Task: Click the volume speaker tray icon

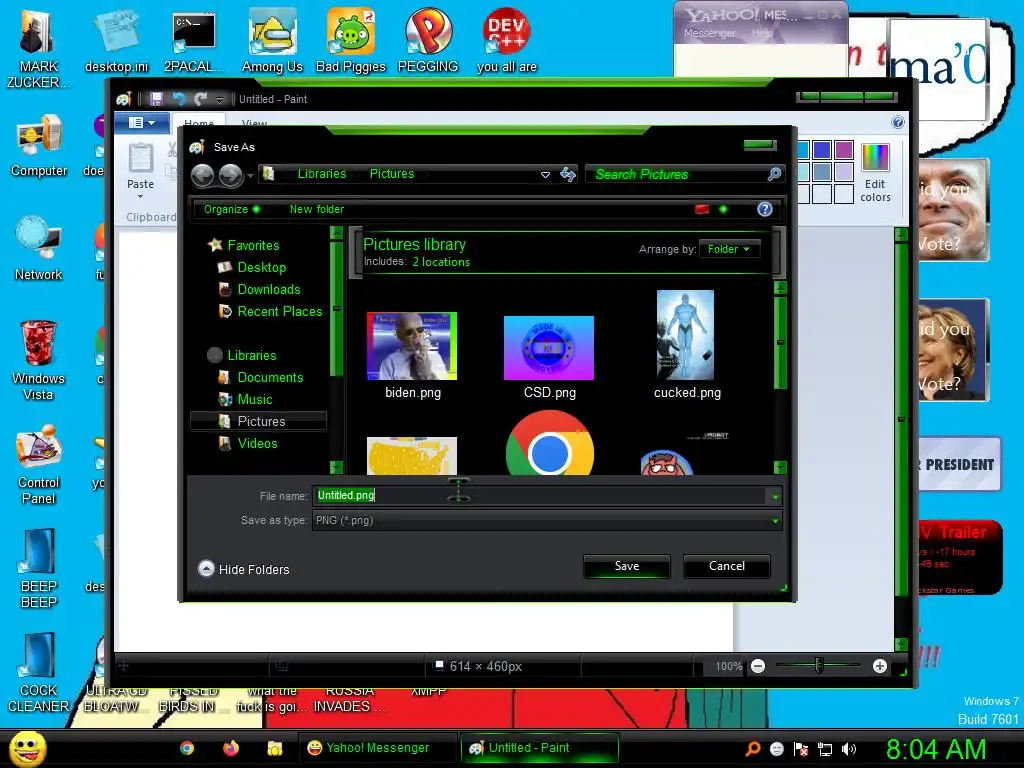Action: (x=848, y=749)
